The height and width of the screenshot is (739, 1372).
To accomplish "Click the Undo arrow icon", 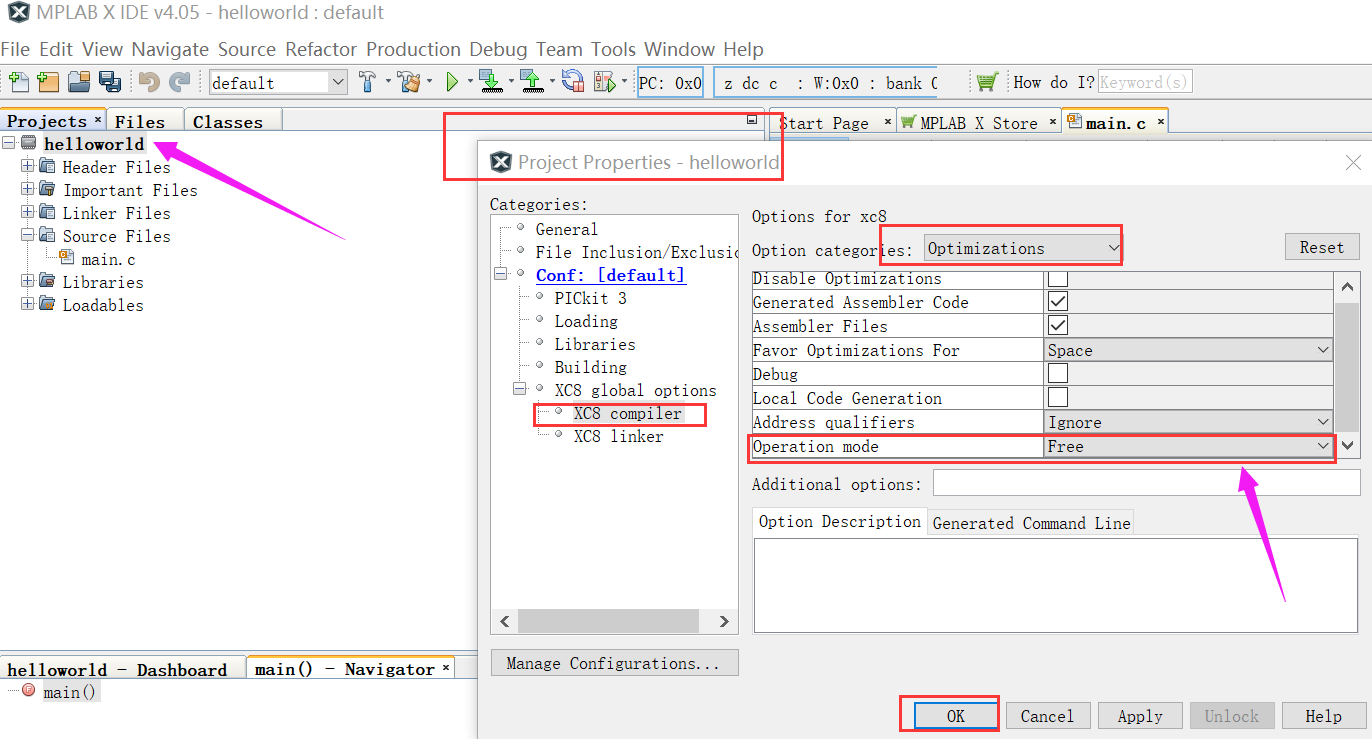I will click(149, 82).
